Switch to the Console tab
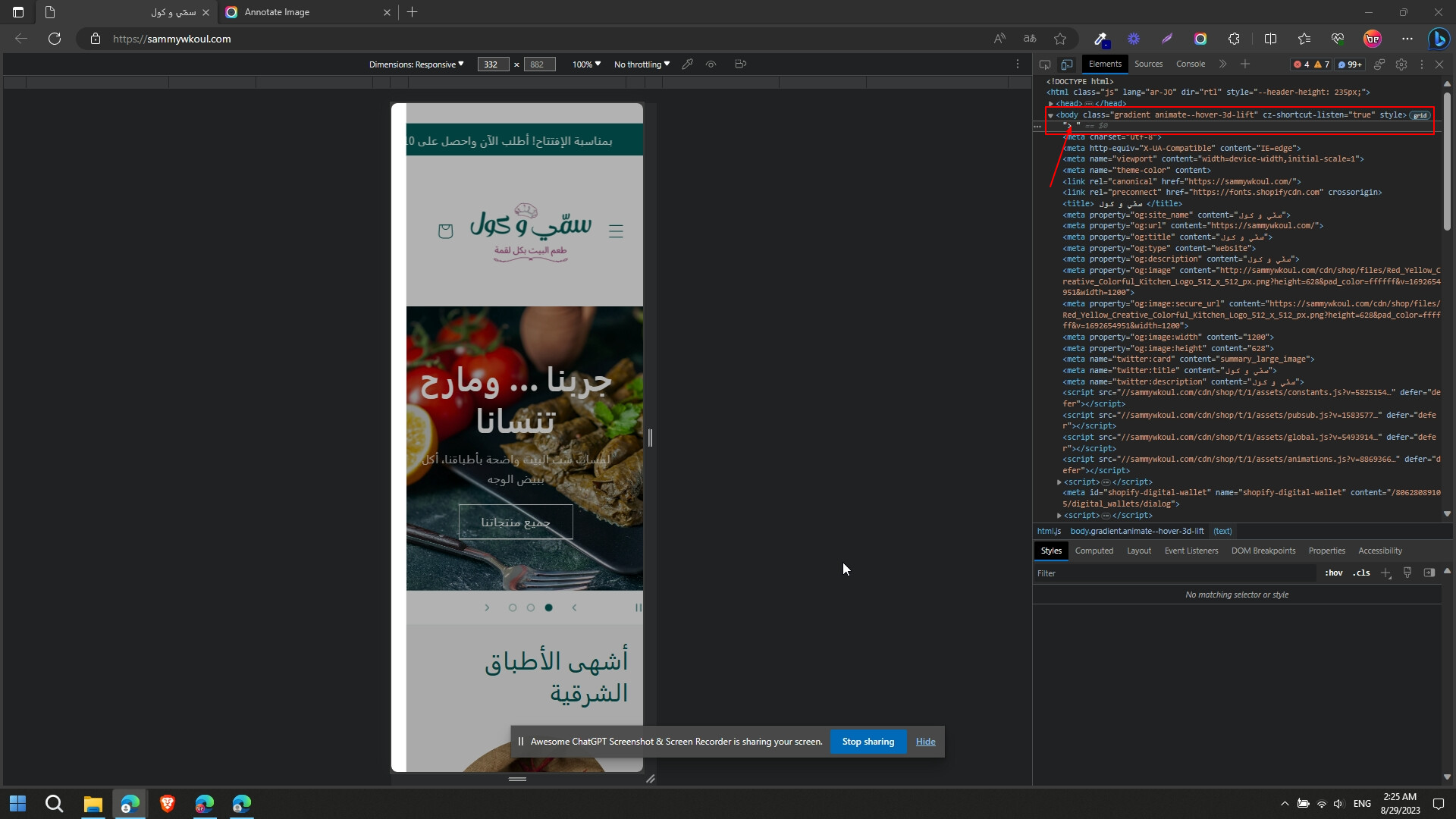This screenshot has height=819, width=1456. tap(1190, 64)
